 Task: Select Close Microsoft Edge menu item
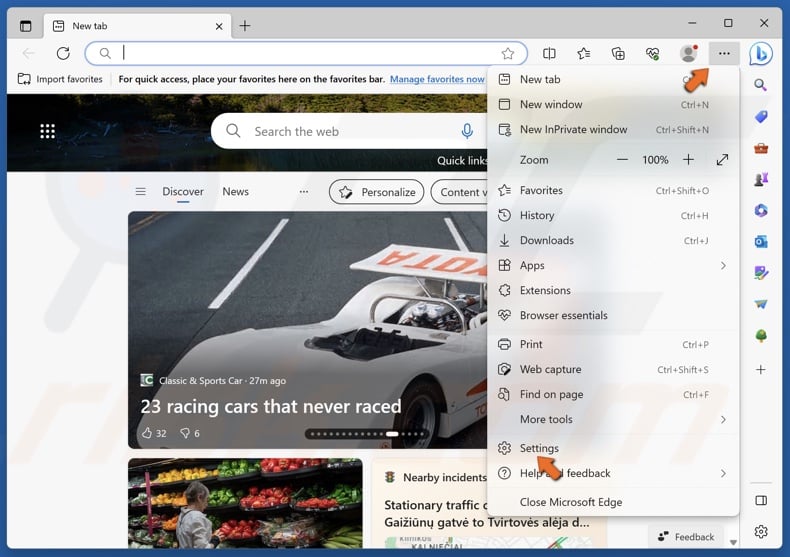[613, 502]
